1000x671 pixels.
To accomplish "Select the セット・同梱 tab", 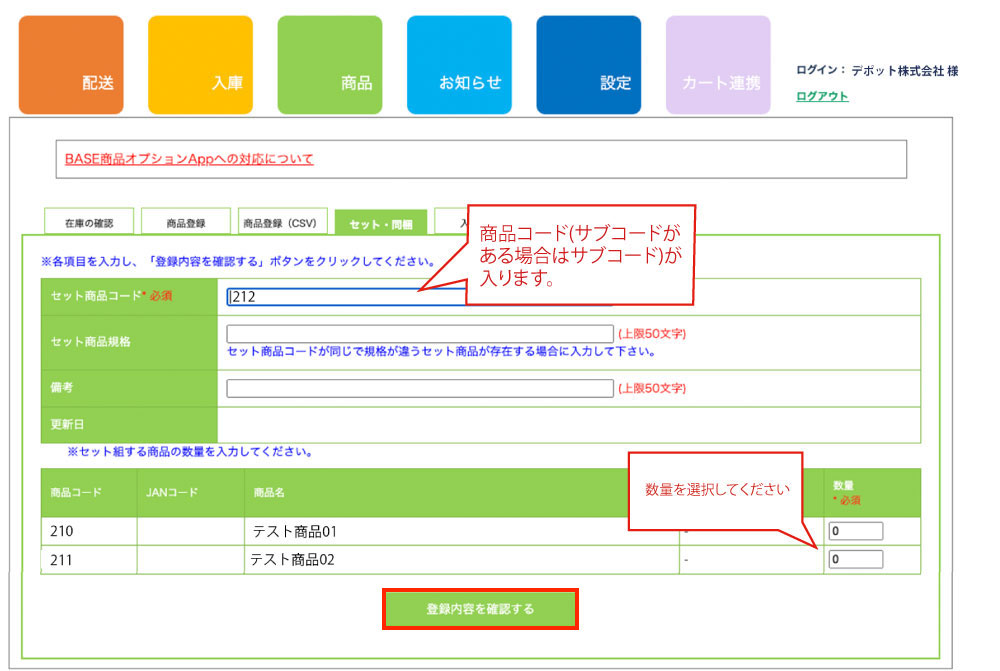I will tap(380, 223).
